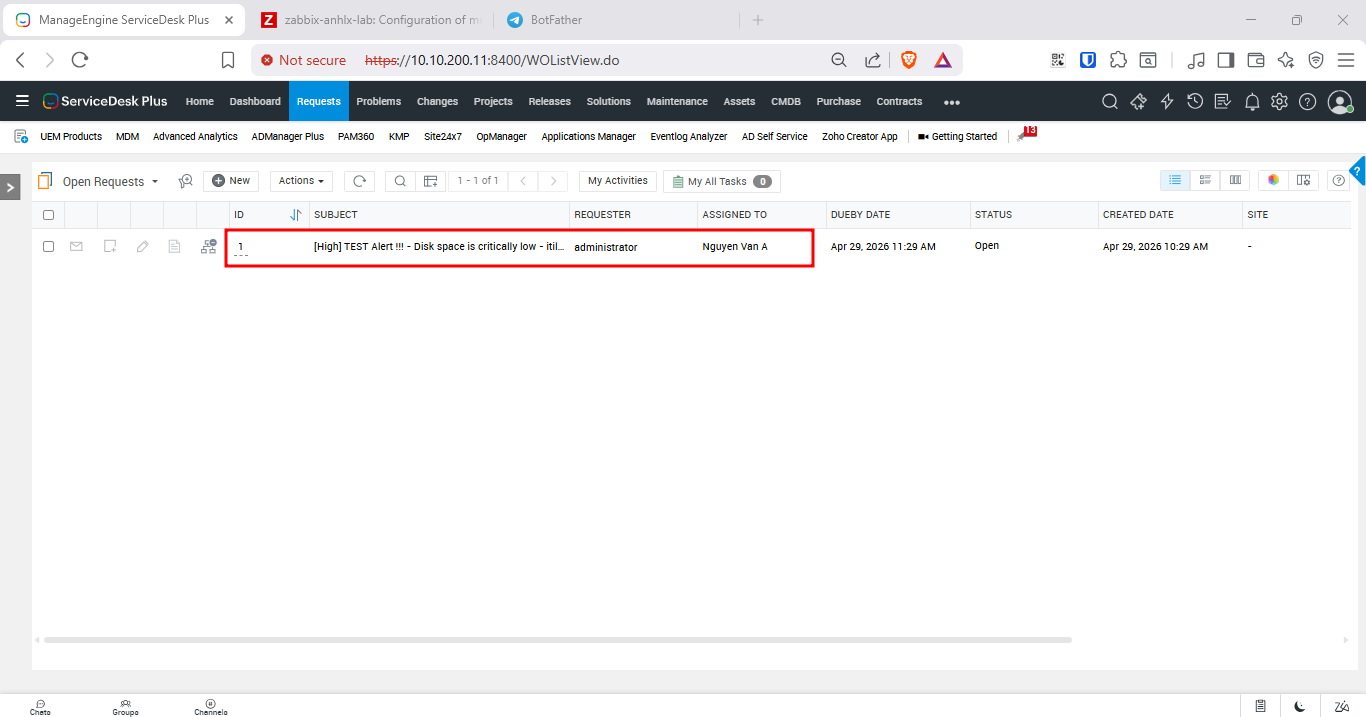Click the Quick Actions lightning icon
Screen dimensions: 1366x717
click(1166, 101)
